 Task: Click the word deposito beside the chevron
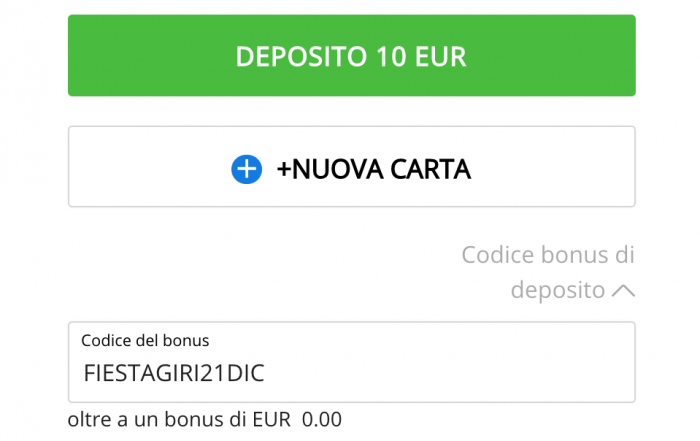click(x=558, y=290)
